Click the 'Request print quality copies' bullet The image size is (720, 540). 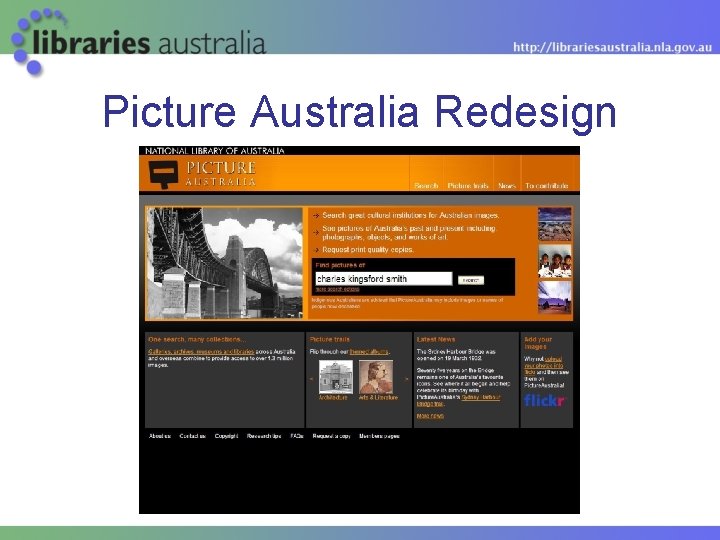point(368,249)
